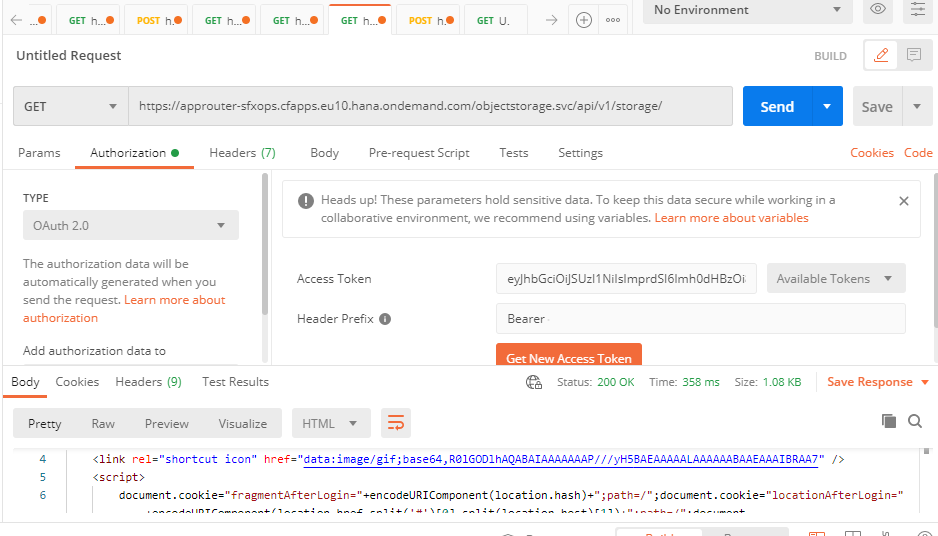
Task: Select the response Body tab
Action: coord(25,382)
